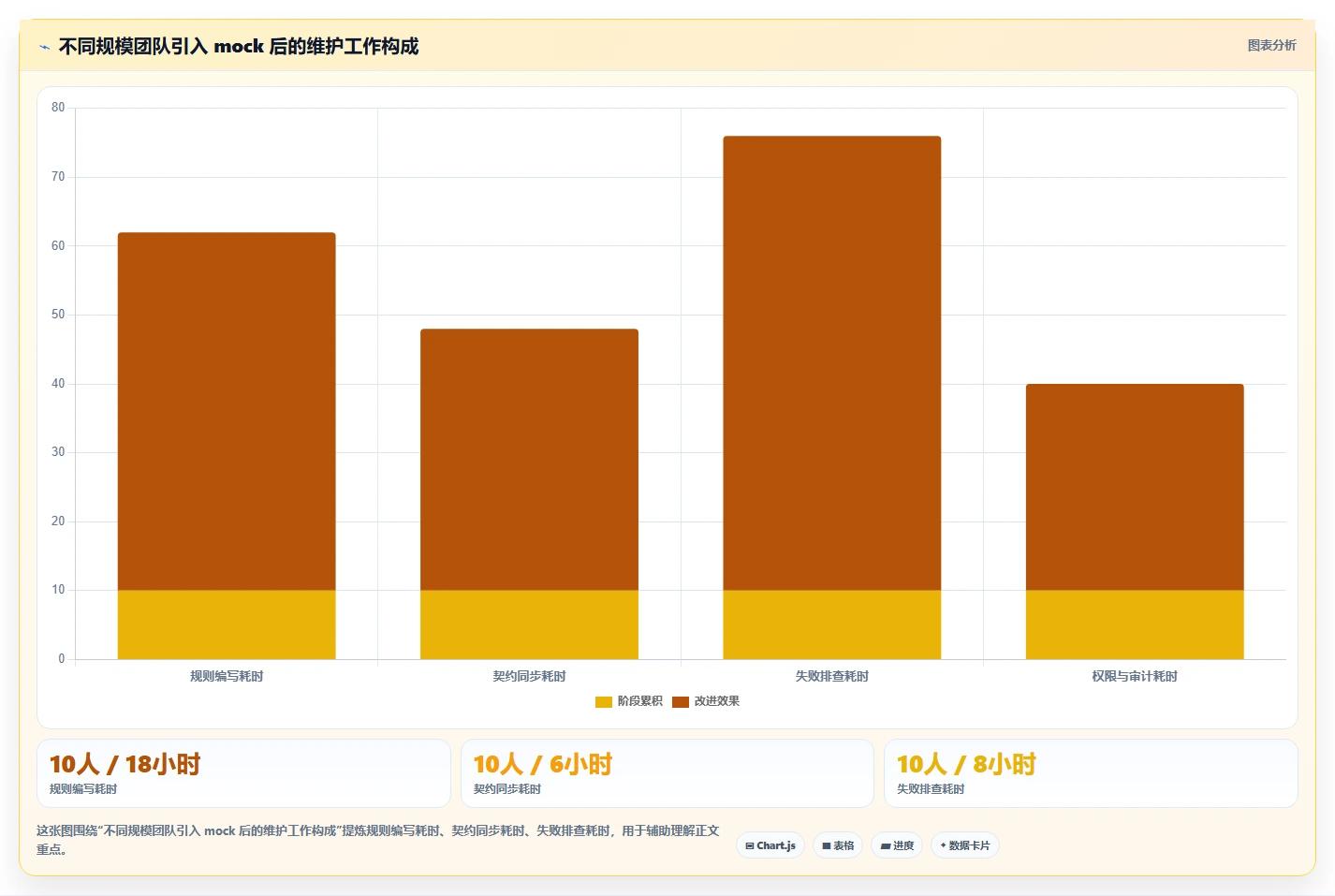Click the yellow bar segment for 规则编写耗时
The image size is (1335, 896).
(227, 624)
